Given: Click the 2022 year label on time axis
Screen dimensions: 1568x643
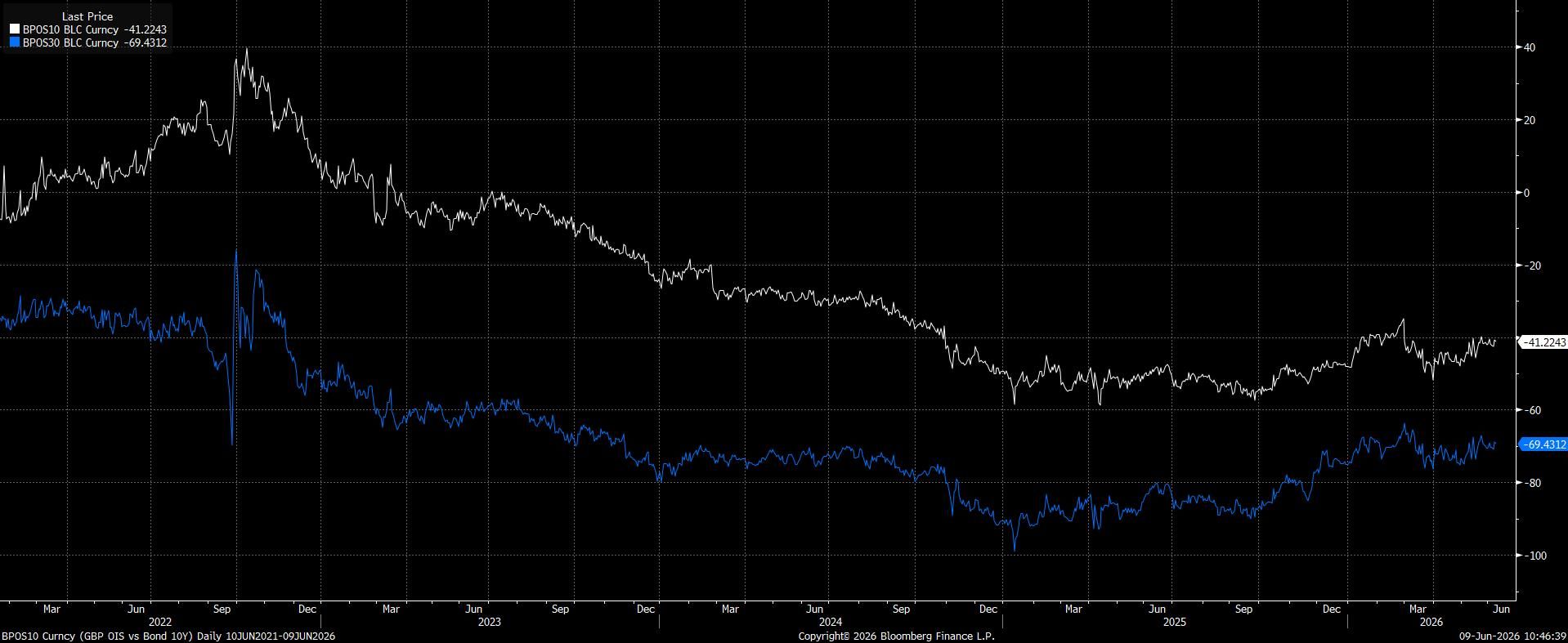Looking at the screenshot, I should click(160, 622).
